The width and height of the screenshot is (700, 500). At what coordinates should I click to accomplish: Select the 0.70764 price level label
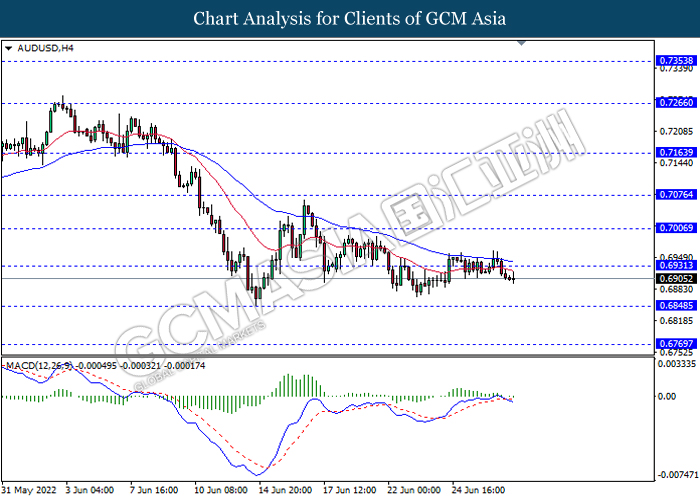pos(676,195)
